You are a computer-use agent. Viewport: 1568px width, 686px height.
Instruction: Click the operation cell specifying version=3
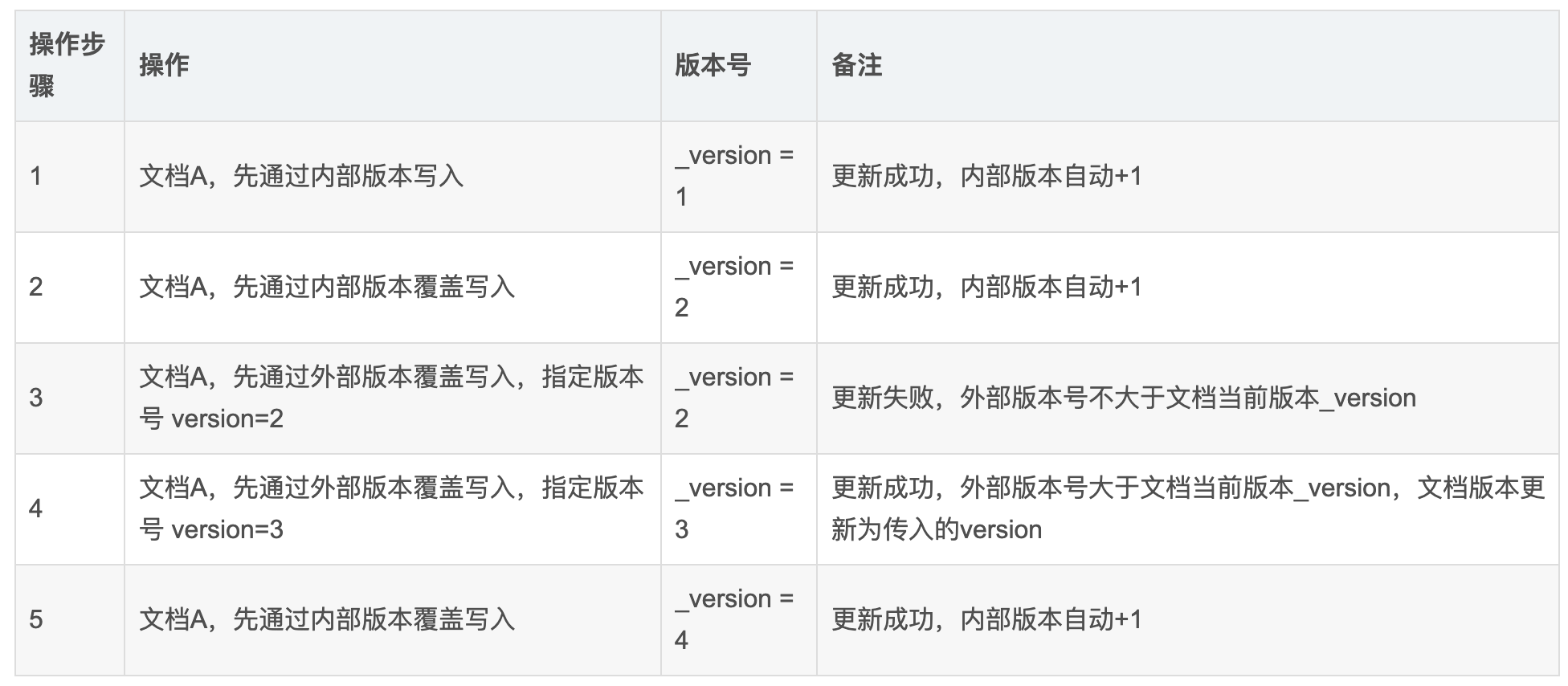tap(391, 508)
